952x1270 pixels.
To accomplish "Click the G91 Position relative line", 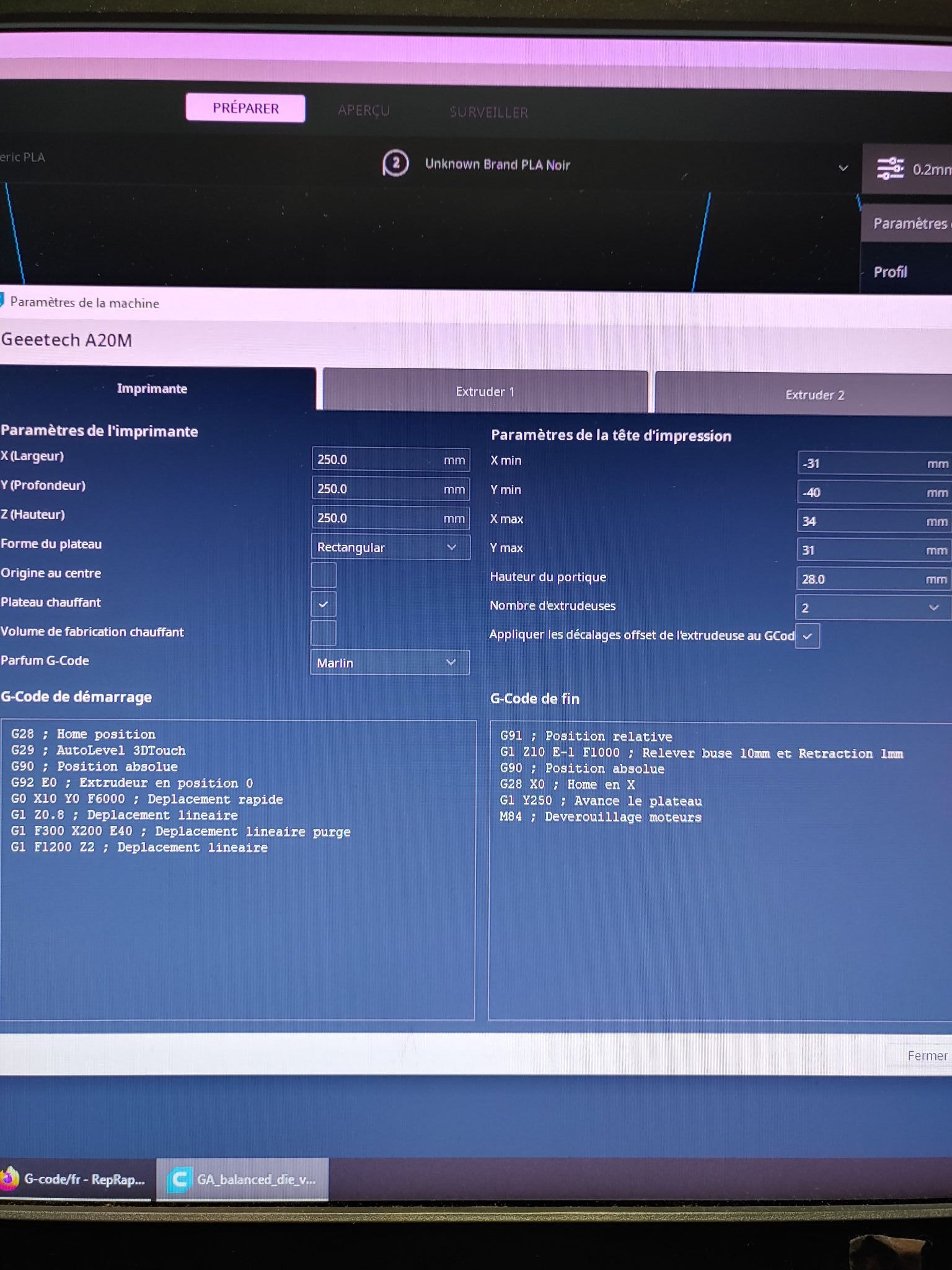I will [x=586, y=736].
